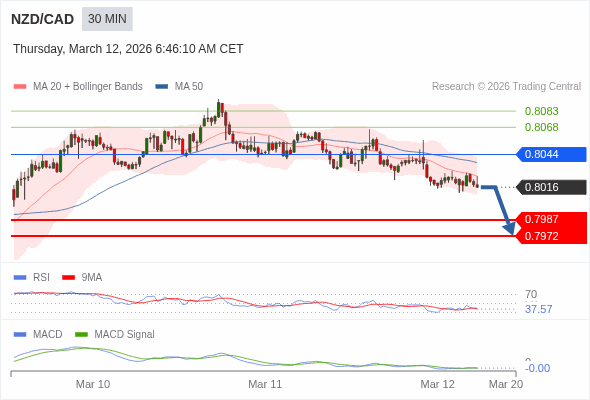590x400 pixels.
Task: Click the RSI value 37.57
Action: coord(538,309)
